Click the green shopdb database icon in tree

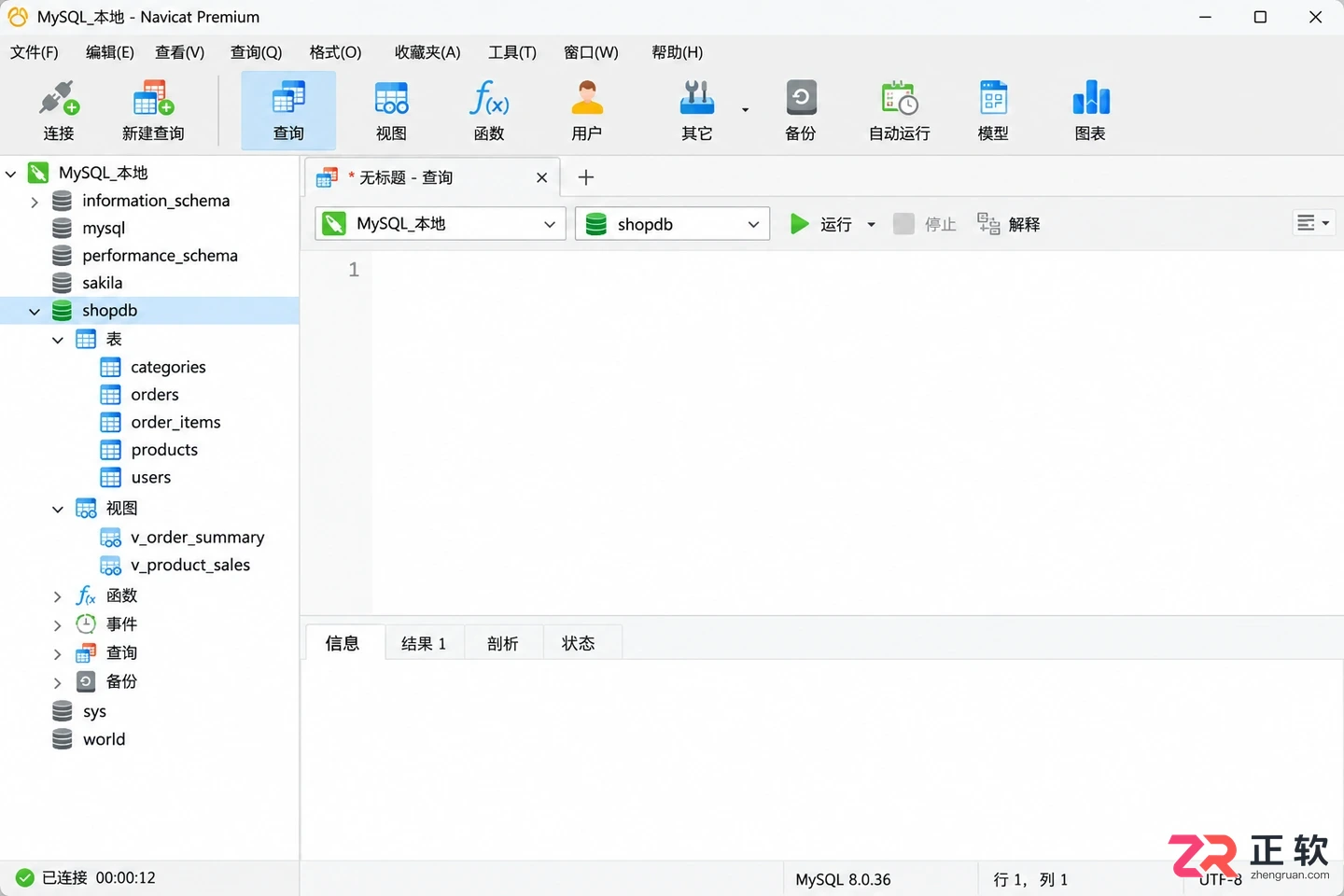pos(62,311)
